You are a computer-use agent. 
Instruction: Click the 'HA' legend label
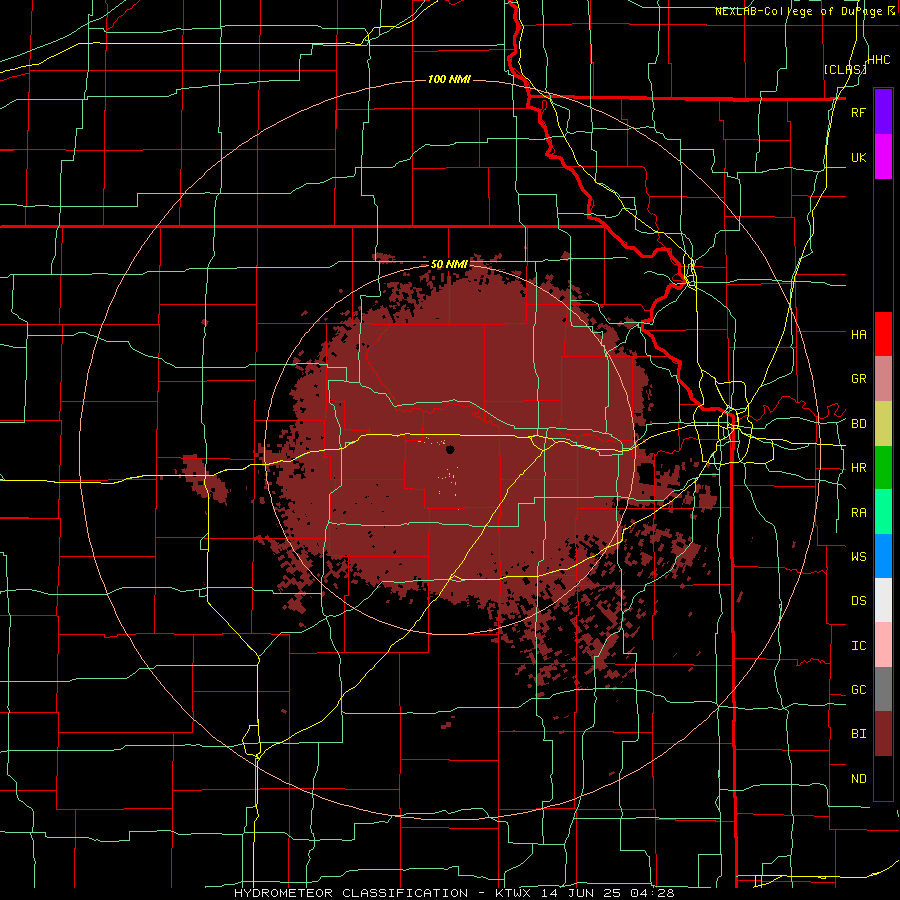858,335
